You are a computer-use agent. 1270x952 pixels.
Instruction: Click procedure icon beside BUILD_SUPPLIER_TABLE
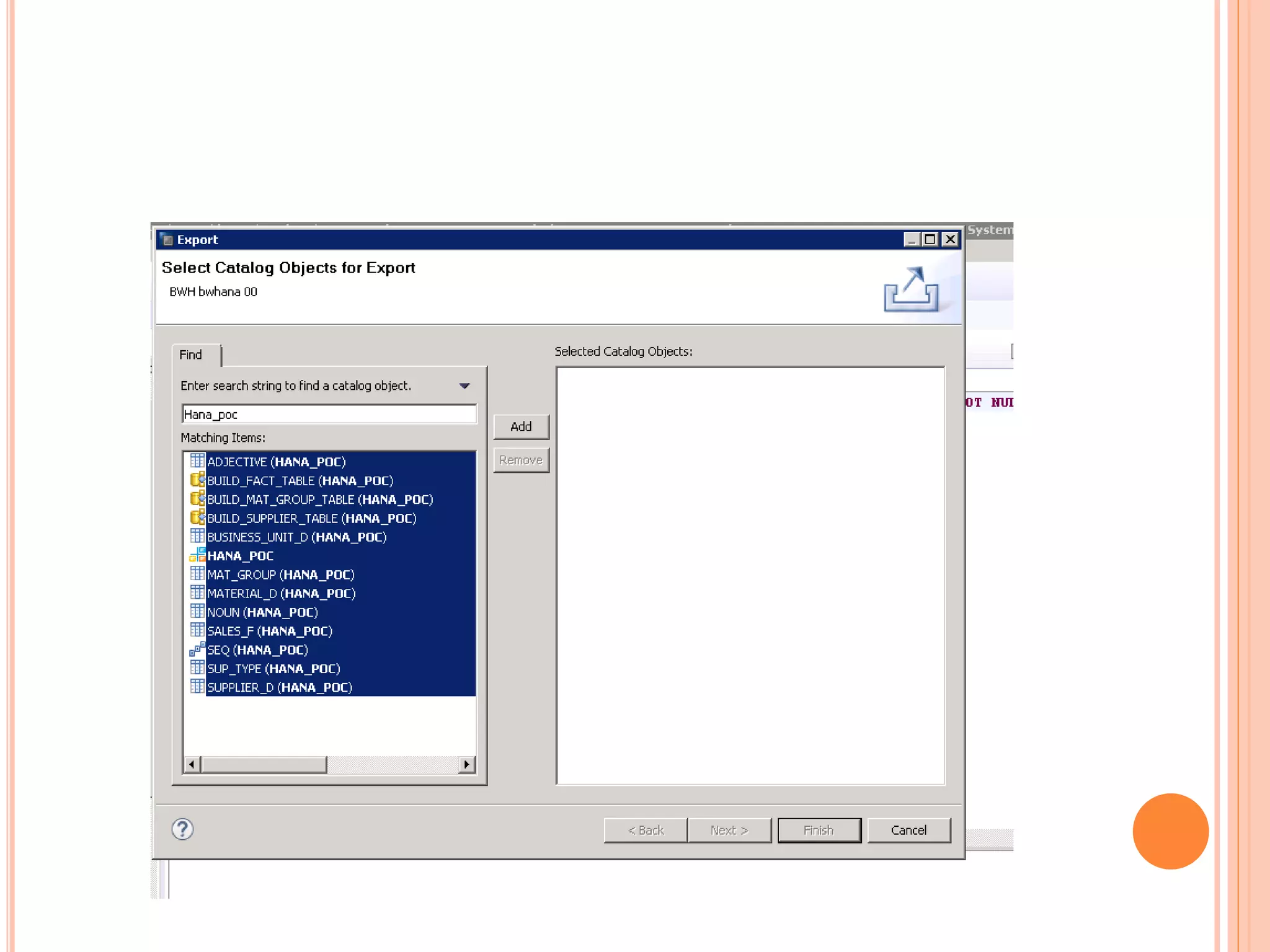pos(197,518)
